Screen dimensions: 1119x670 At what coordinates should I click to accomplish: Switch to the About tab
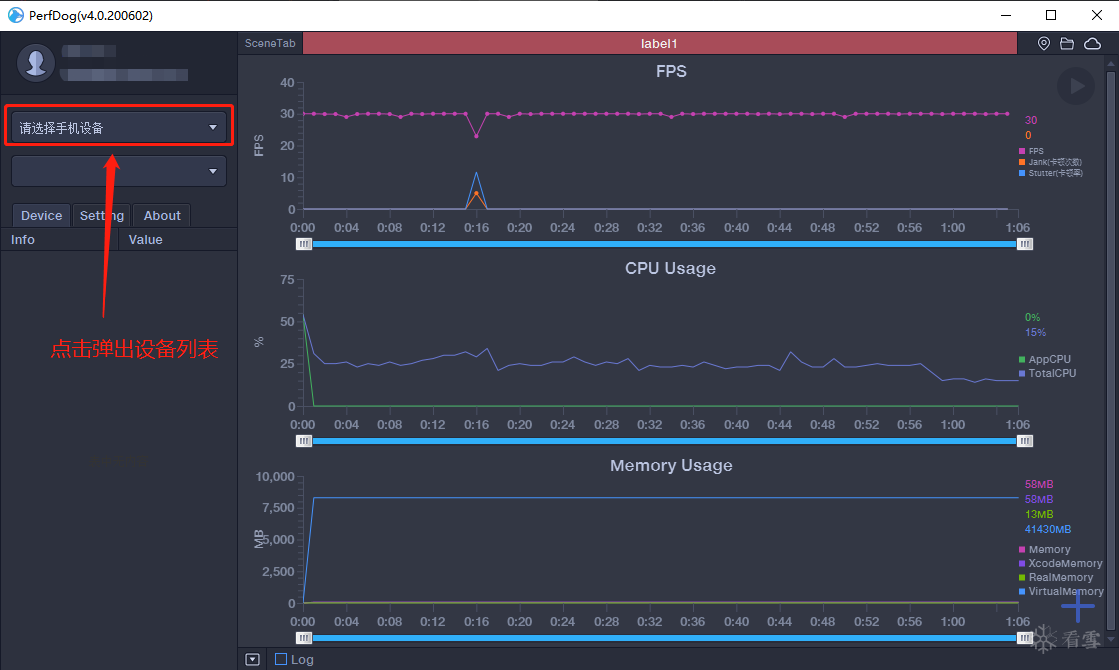tap(162, 215)
